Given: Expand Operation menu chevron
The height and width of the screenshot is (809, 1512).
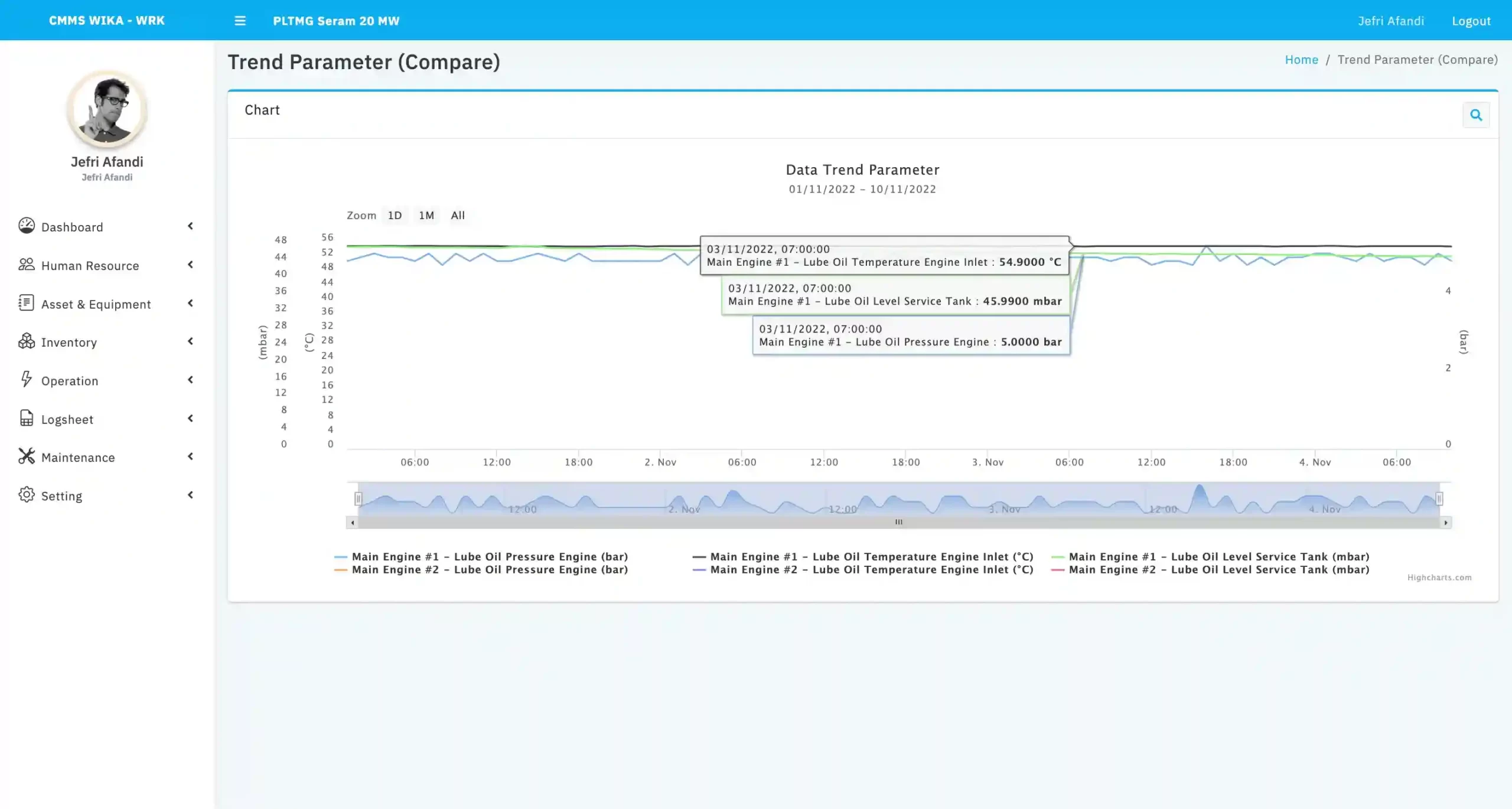Looking at the screenshot, I should tap(190, 380).
